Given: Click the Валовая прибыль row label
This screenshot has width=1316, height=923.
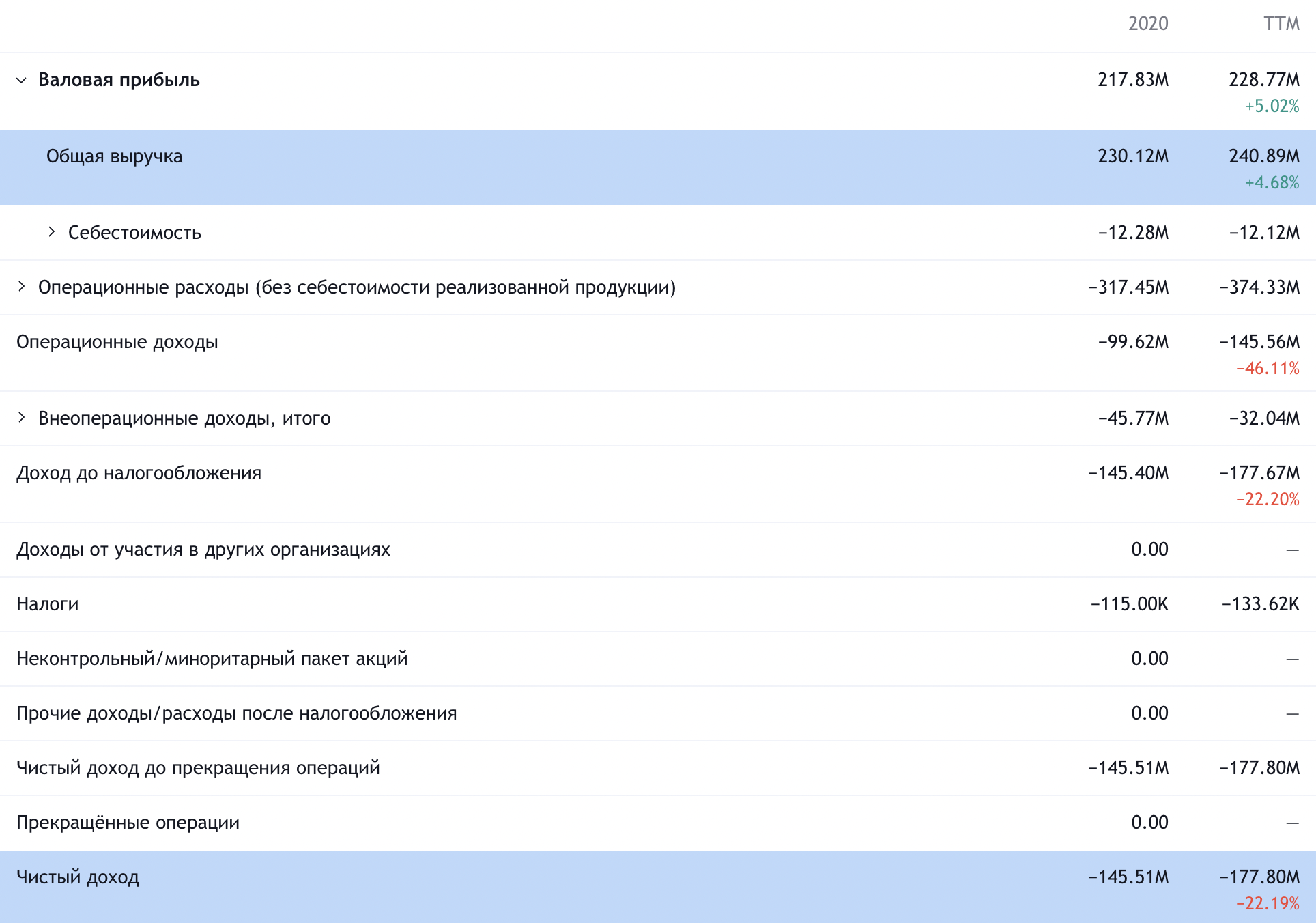Looking at the screenshot, I should coord(119,80).
